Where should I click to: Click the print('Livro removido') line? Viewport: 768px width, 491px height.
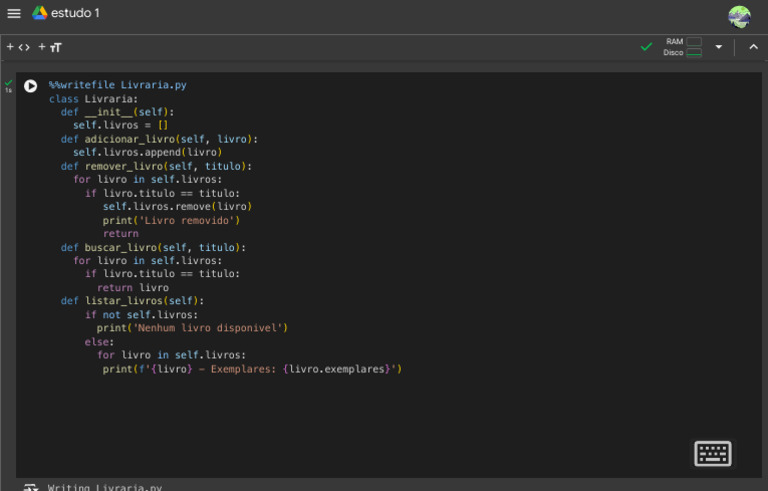(x=171, y=221)
